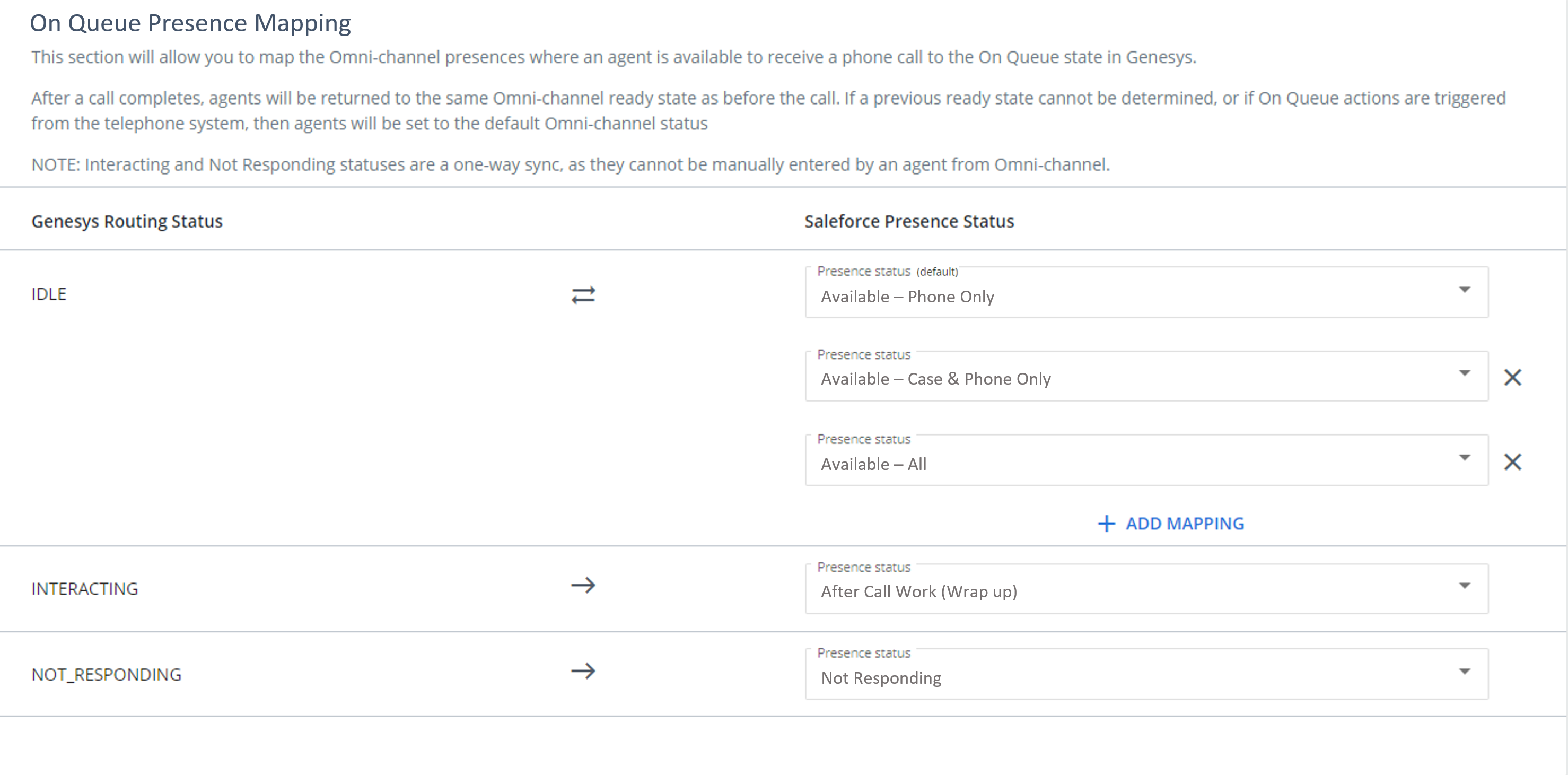Open dropdown arrow for Available – All
This screenshot has height=775, width=1568.
click(1465, 458)
